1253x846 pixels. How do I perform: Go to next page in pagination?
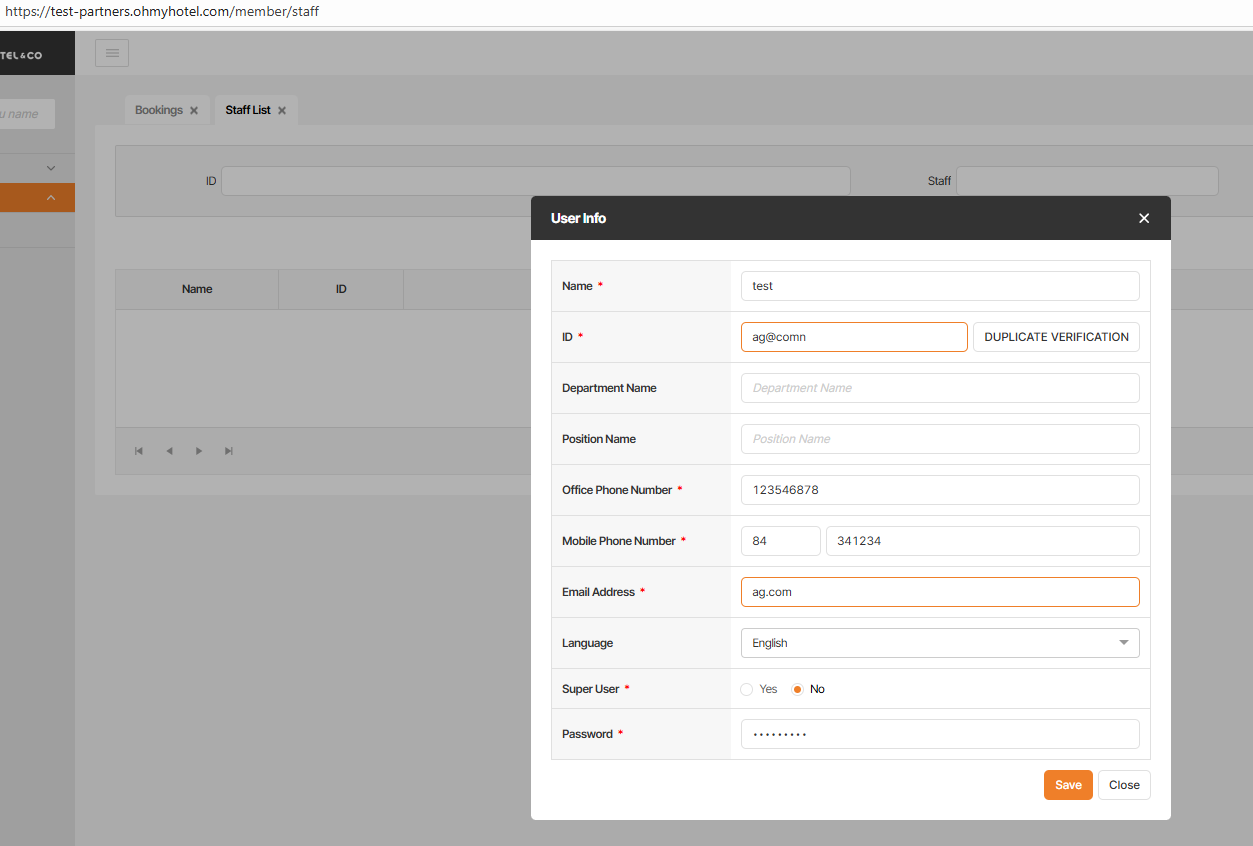point(199,451)
